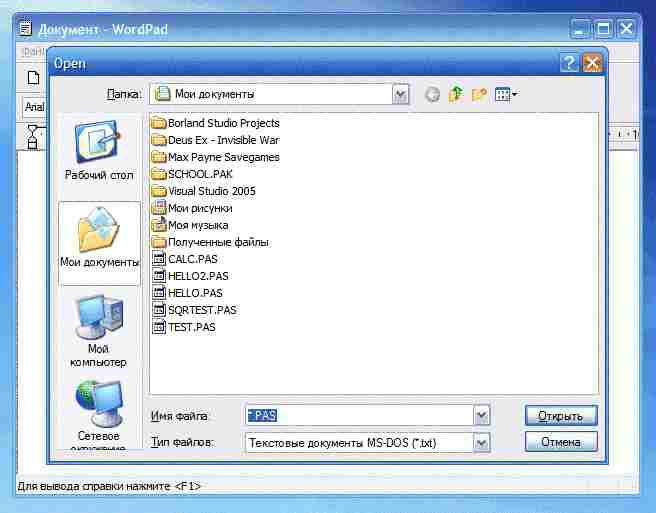Image resolution: width=656 pixels, height=513 pixels.
Task: Select file name SQRTEST.PAS
Action: [202, 310]
